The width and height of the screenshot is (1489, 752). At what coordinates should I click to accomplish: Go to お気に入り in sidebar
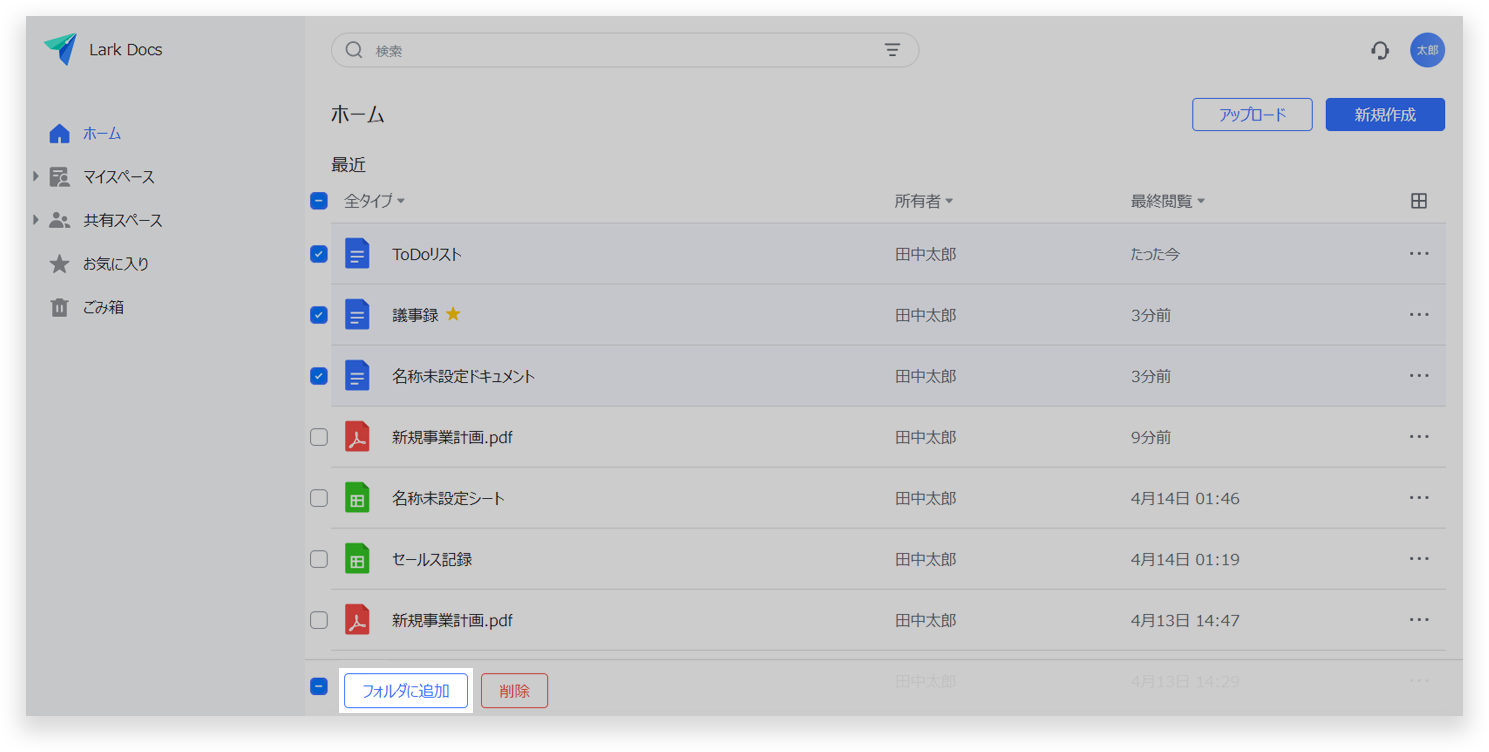(x=115, y=264)
